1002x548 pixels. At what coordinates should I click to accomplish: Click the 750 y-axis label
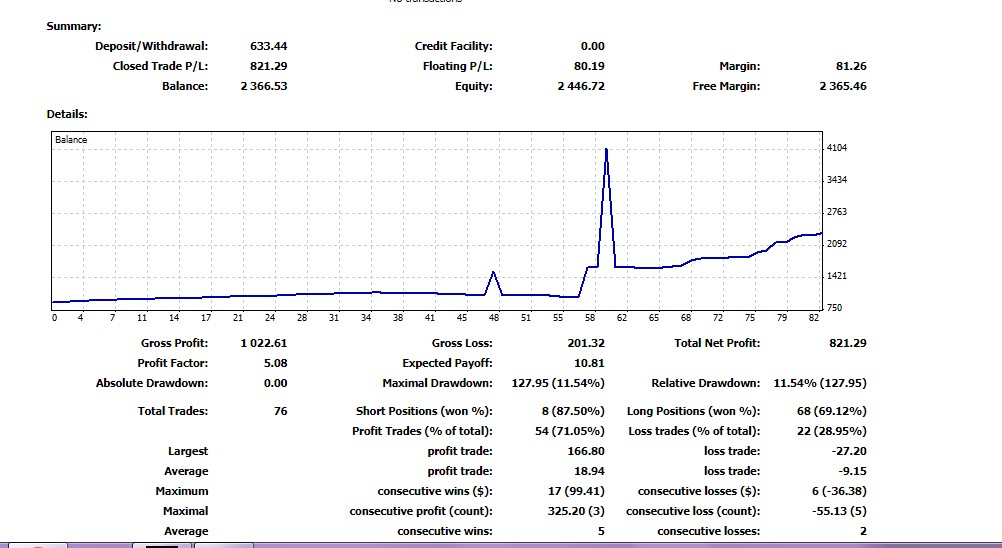[x=834, y=307]
